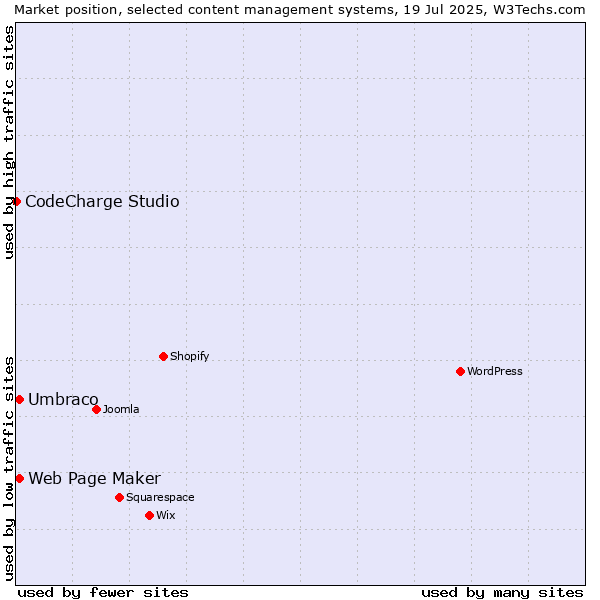
Task: Select the Joomla data point
Action: (x=96, y=409)
